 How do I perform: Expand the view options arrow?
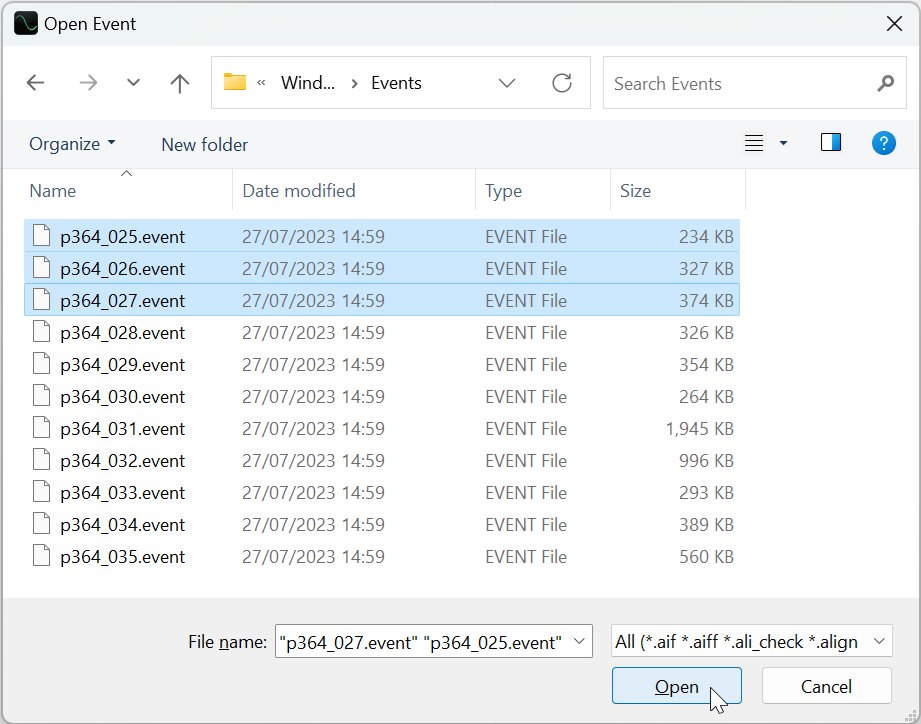click(x=784, y=143)
